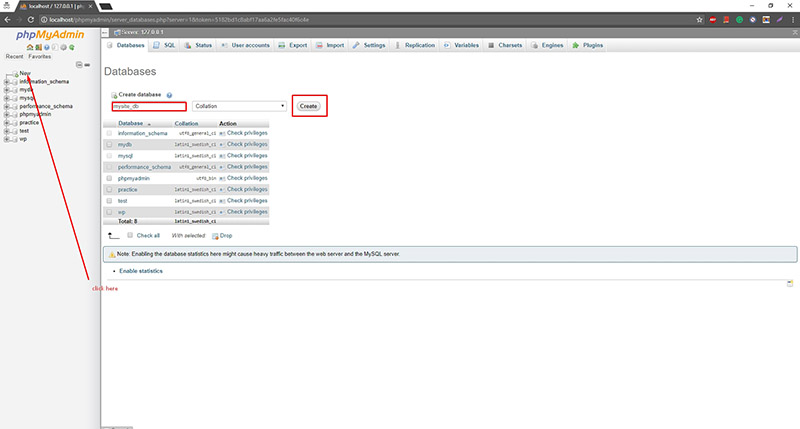
Task: Collapse the top menu bar arrows icon
Action: [x=795, y=32]
